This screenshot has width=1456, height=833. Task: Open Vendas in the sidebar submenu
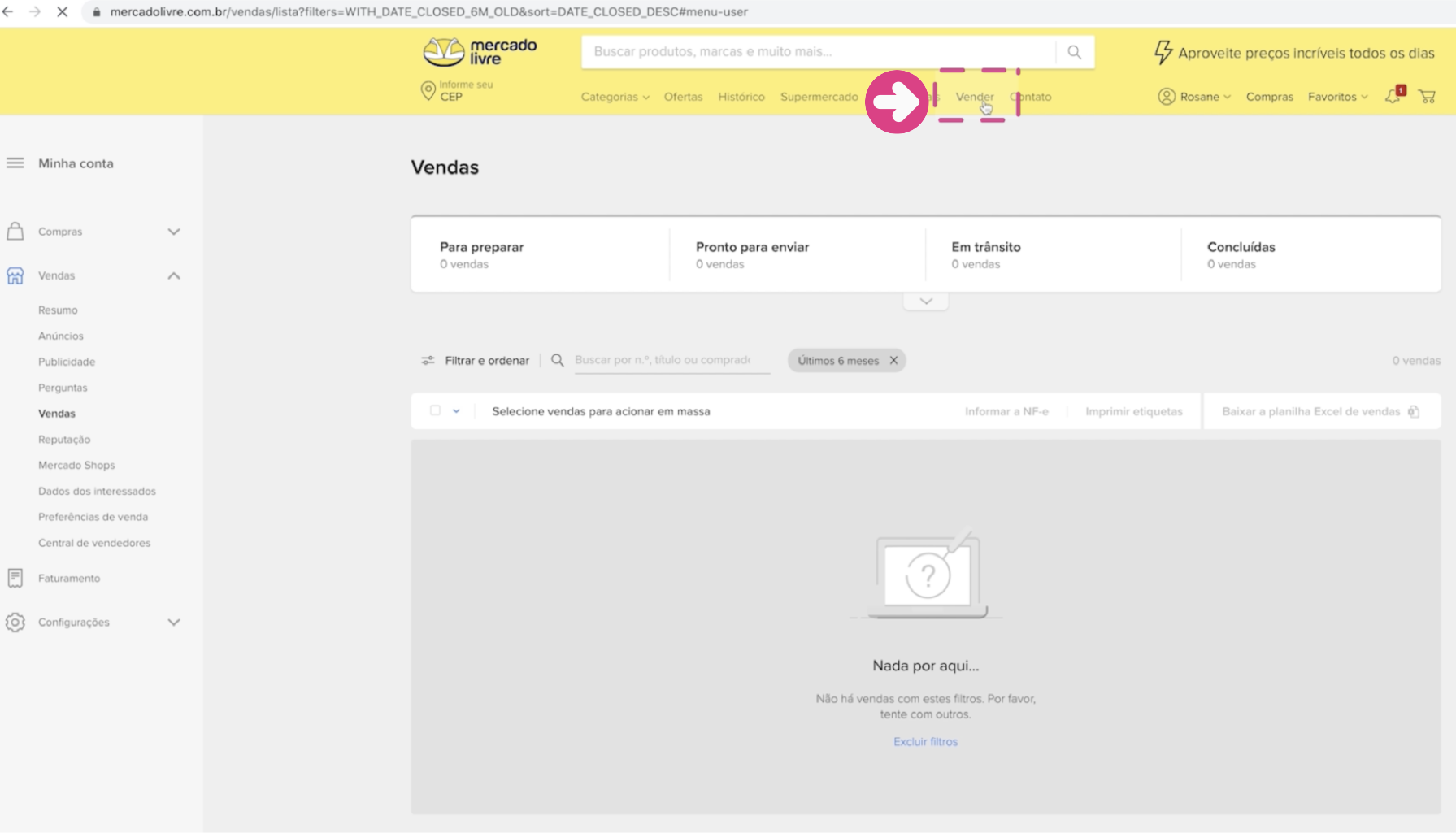[57, 414]
